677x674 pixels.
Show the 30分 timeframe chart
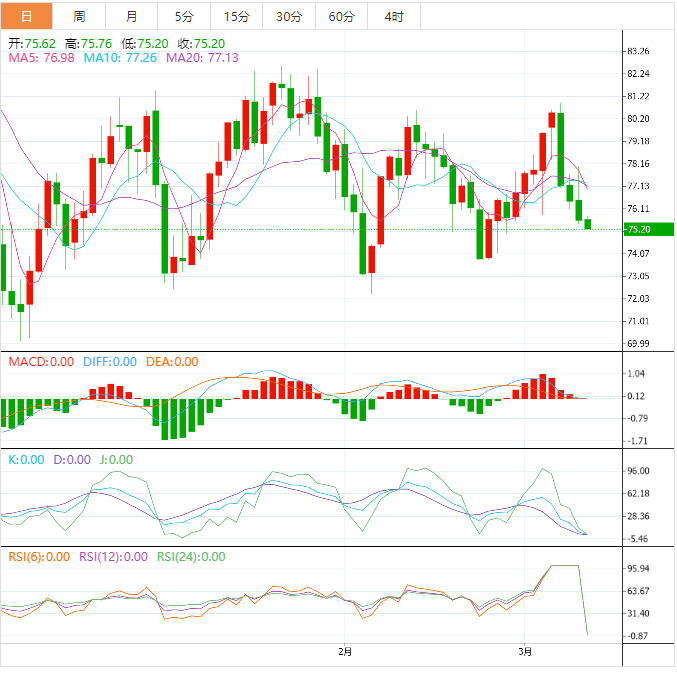click(x=289, y=16)
